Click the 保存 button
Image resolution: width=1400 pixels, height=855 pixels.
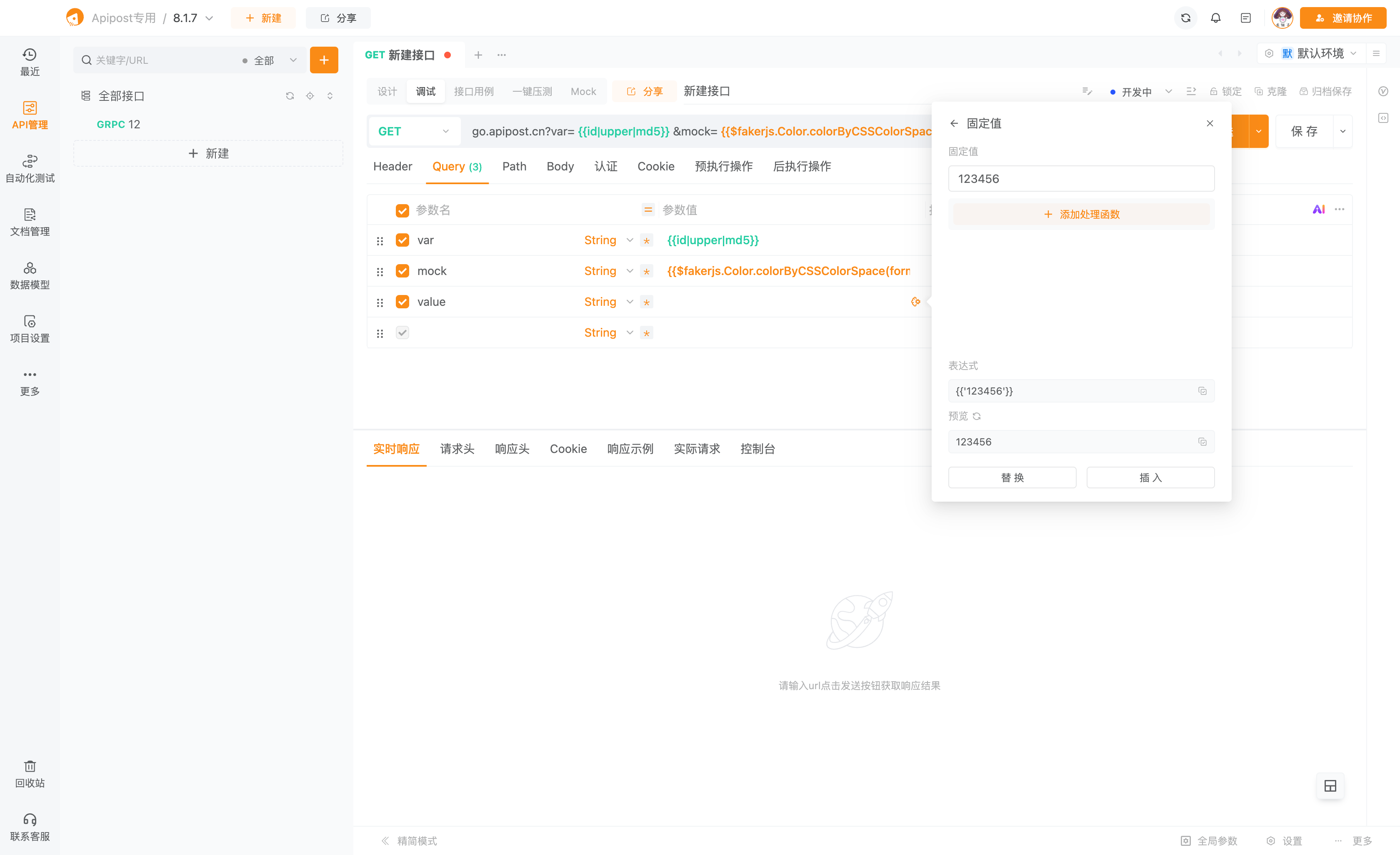point(1305,131)
